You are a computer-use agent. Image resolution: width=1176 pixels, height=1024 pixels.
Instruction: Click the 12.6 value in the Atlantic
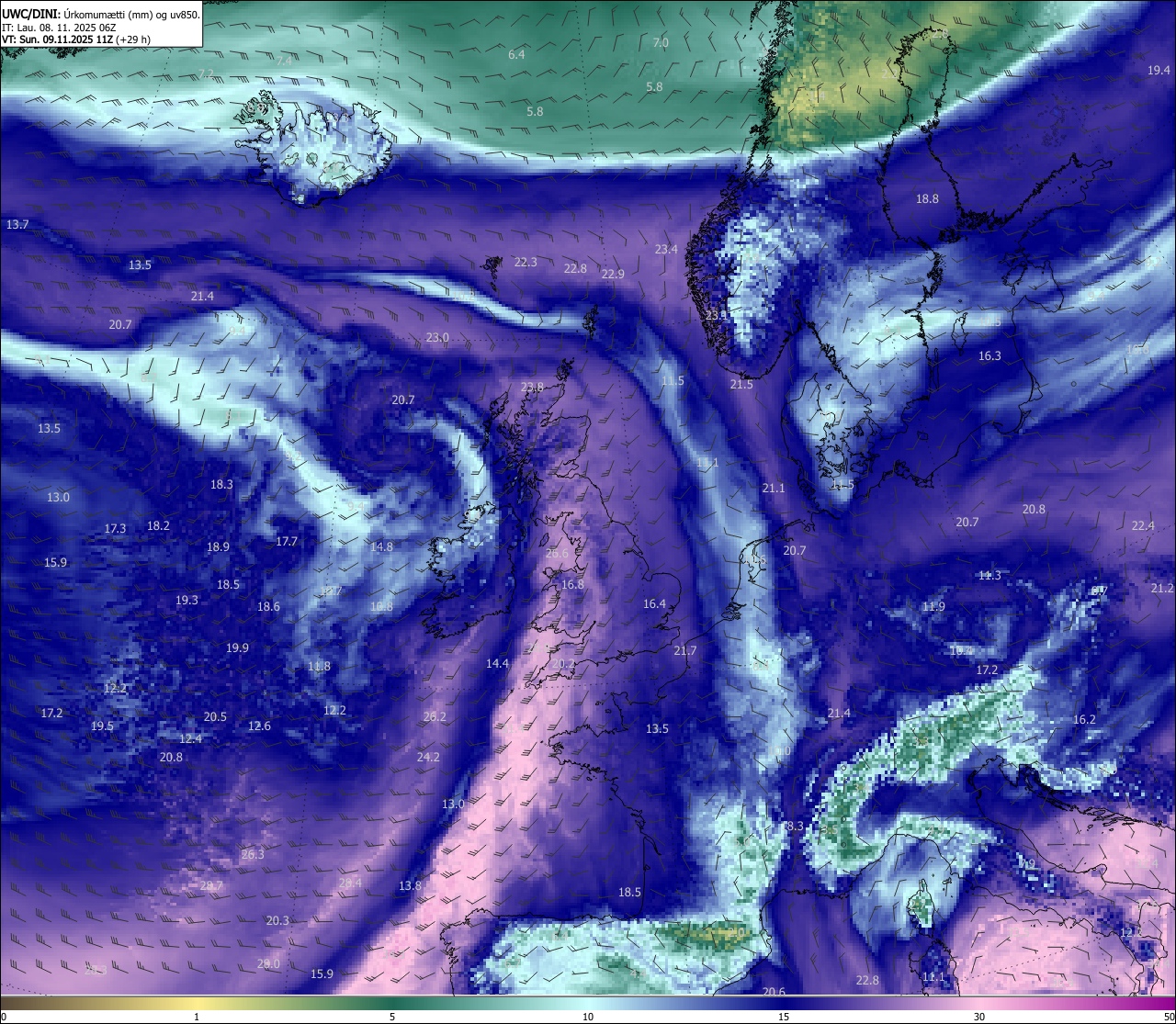point(259,726)
